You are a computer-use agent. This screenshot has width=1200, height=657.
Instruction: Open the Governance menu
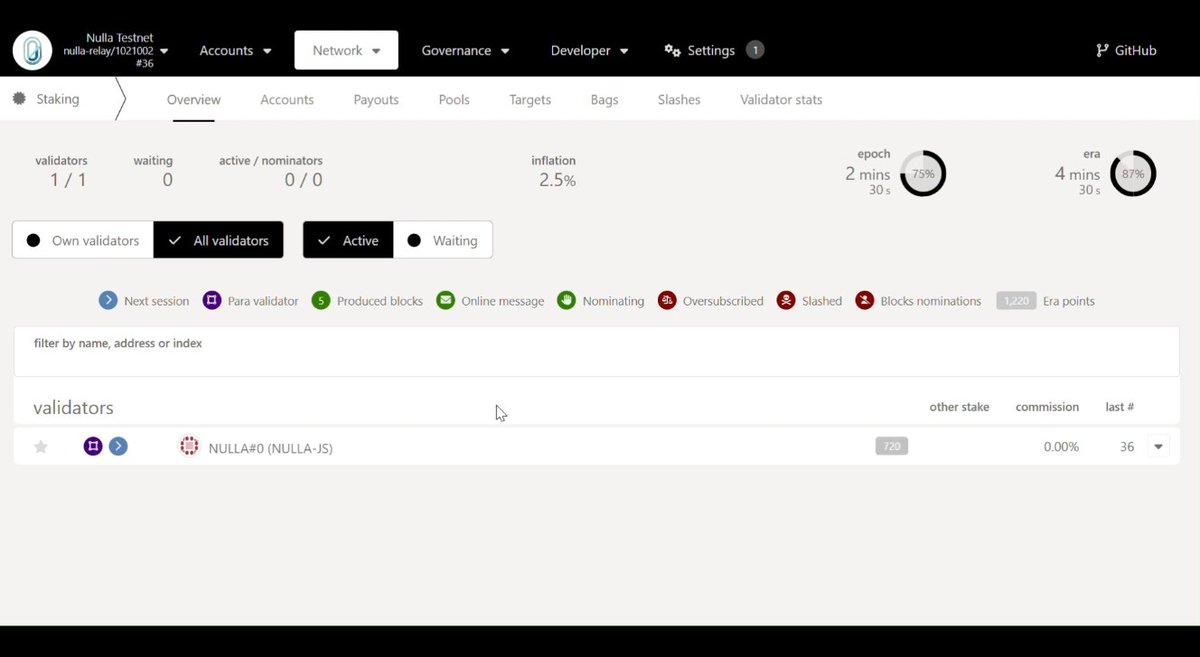click(465, 50)
